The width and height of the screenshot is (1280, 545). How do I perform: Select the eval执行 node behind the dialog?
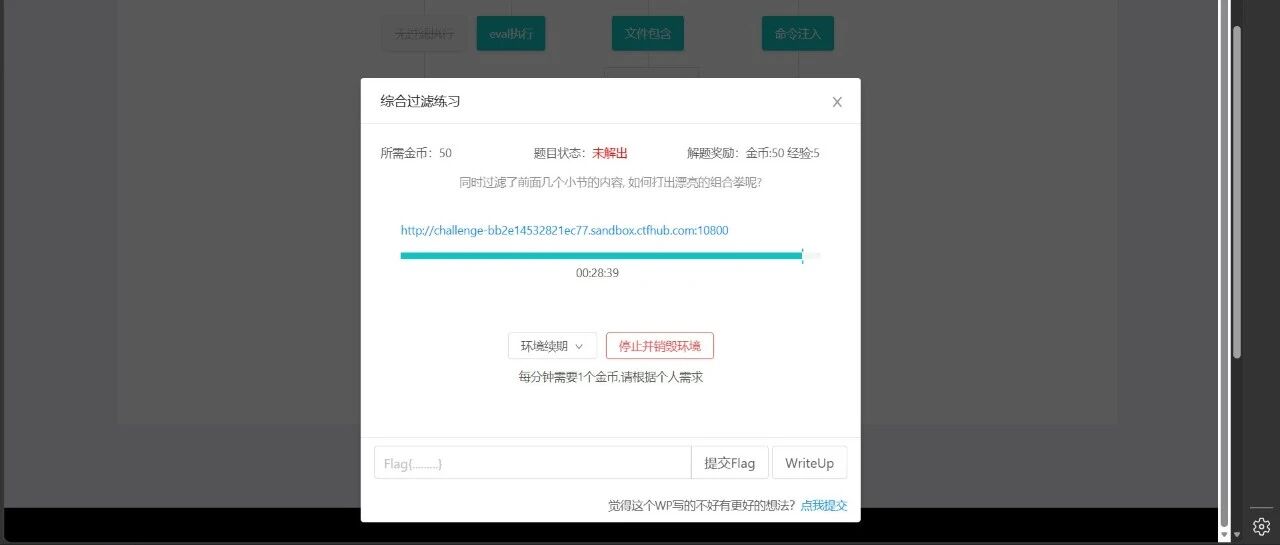pyautogui.click(x=511, y=33)
